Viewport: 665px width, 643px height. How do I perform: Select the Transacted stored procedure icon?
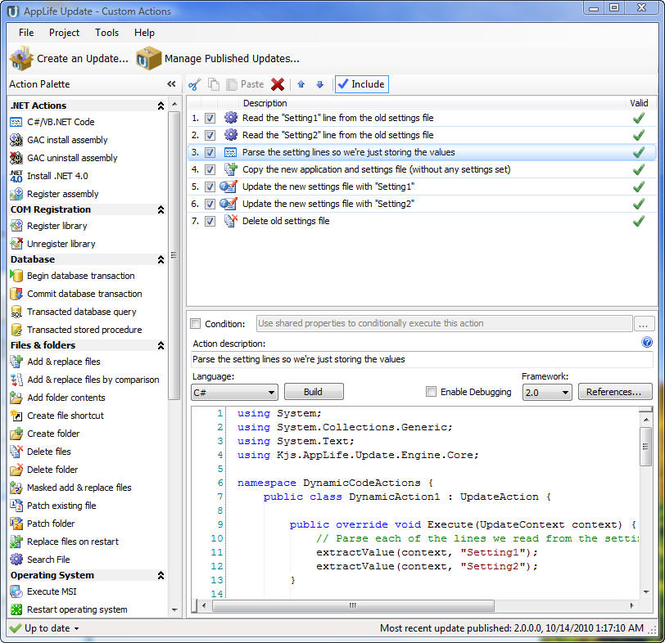point(16,330)
